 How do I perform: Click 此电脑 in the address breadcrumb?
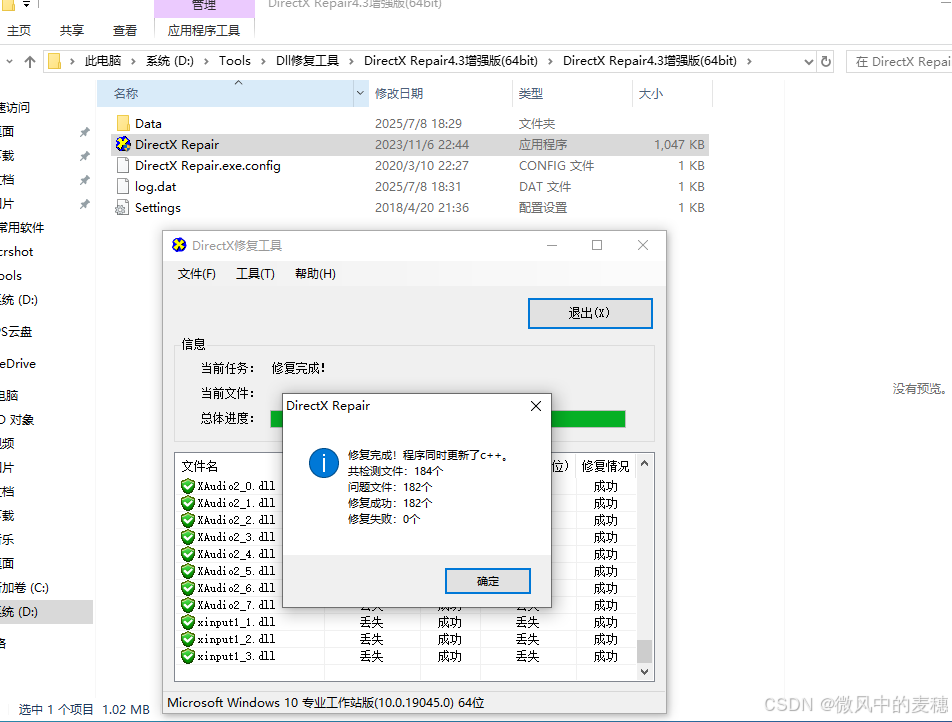pos(103,61)
